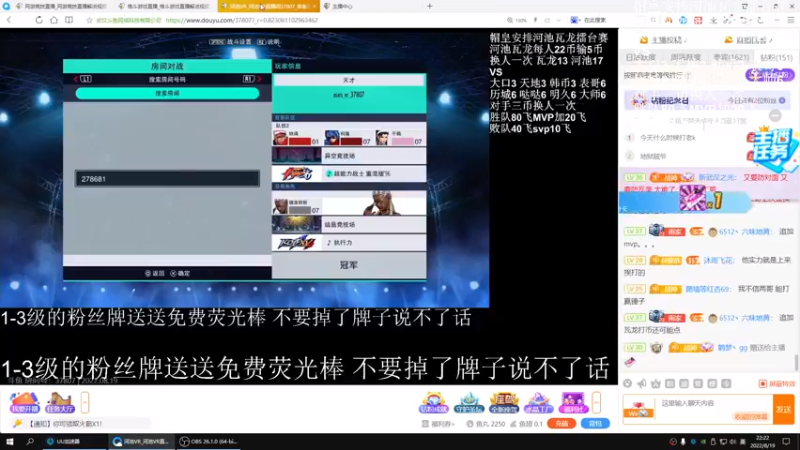Viewport: 800px width, 450px height.
Task: Switch to the second browser tab
Action: coord(163,6)
